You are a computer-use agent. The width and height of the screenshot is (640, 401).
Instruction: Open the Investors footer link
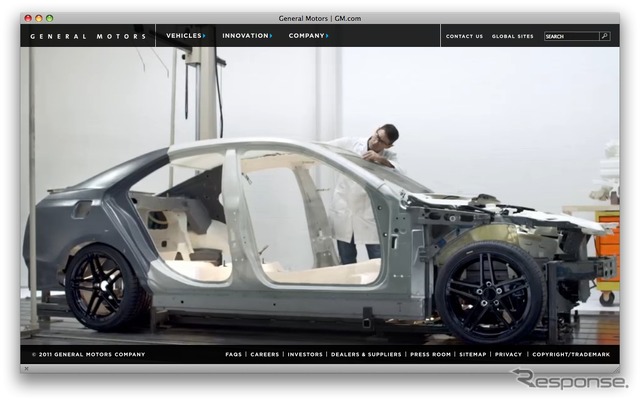[x=305, y=354]
